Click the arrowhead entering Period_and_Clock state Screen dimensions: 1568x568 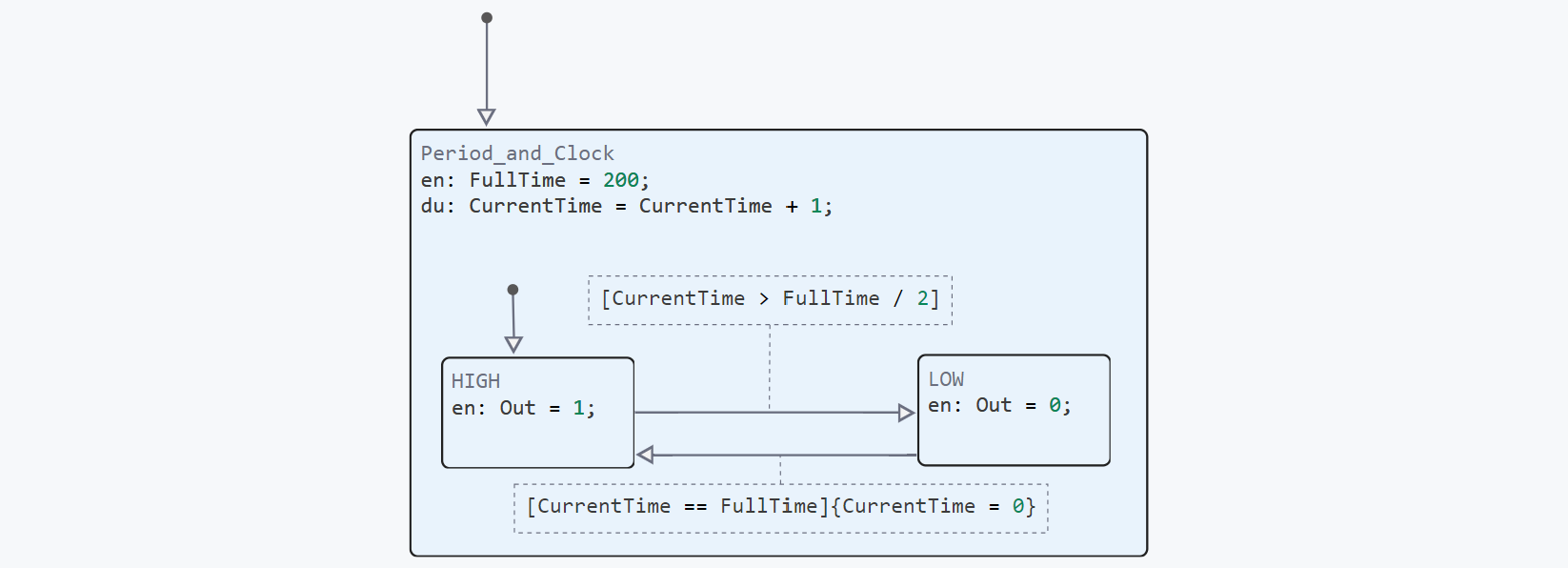[487, 117]
